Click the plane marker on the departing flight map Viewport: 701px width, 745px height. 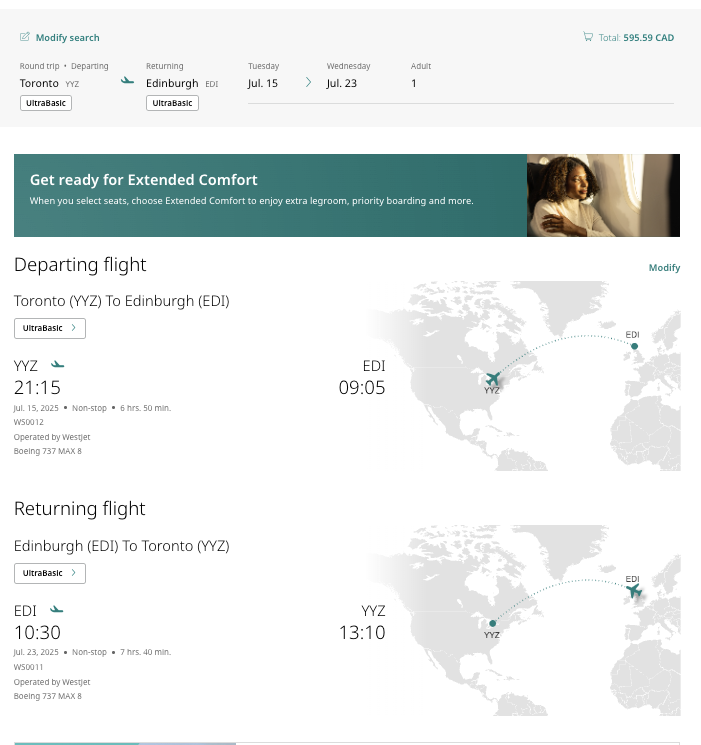pos(493,378)
